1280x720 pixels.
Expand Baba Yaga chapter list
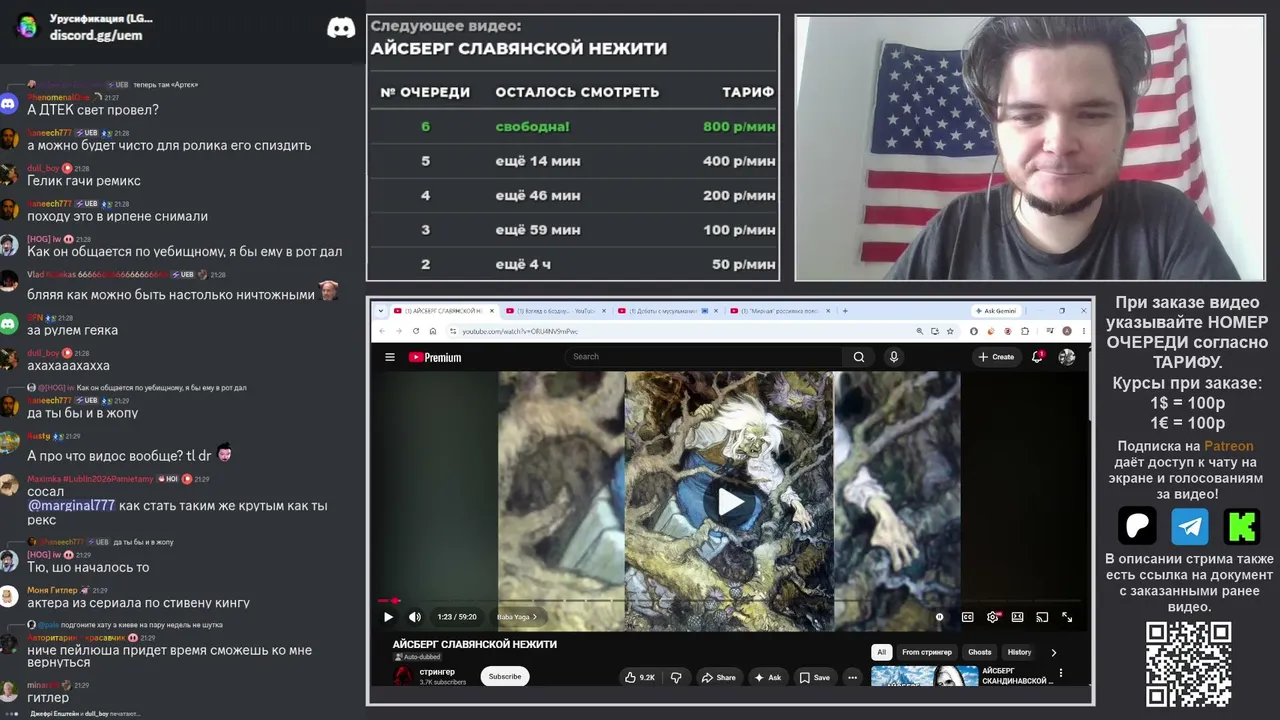click(517, 617)
